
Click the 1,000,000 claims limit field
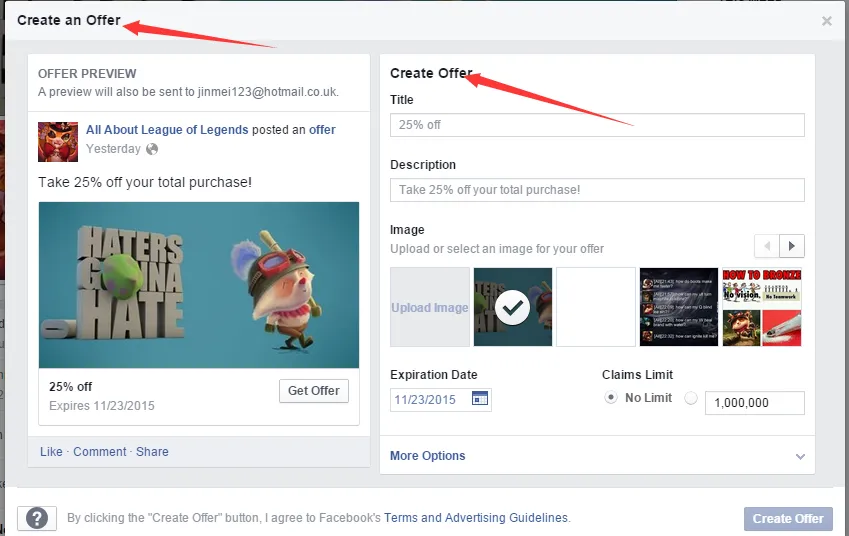coord(755,403)
